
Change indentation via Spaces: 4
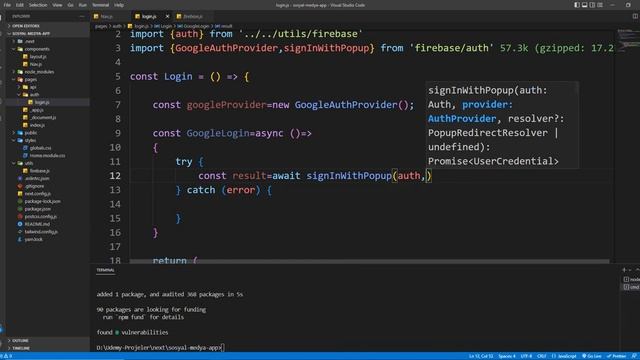[507, 356]
